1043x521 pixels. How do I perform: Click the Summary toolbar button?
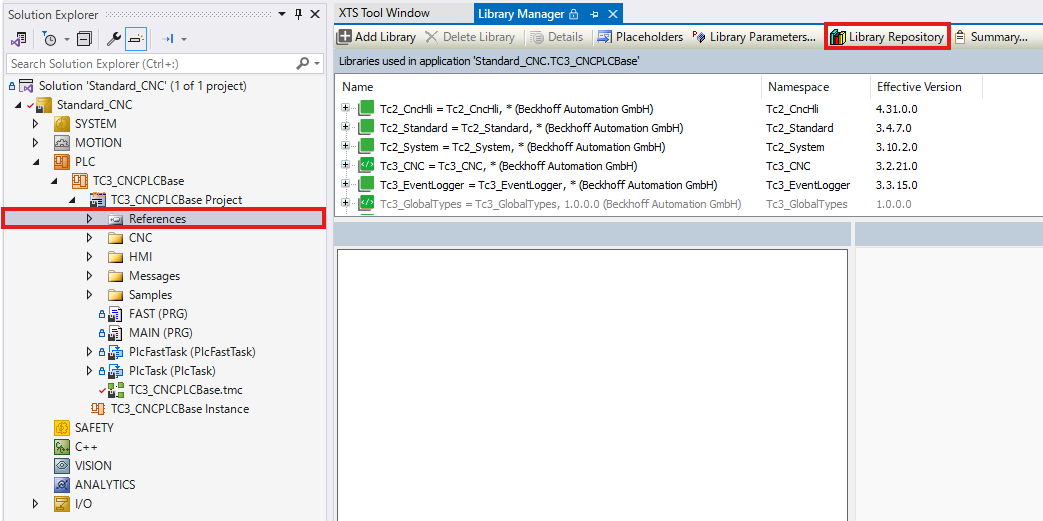point(991,37)
